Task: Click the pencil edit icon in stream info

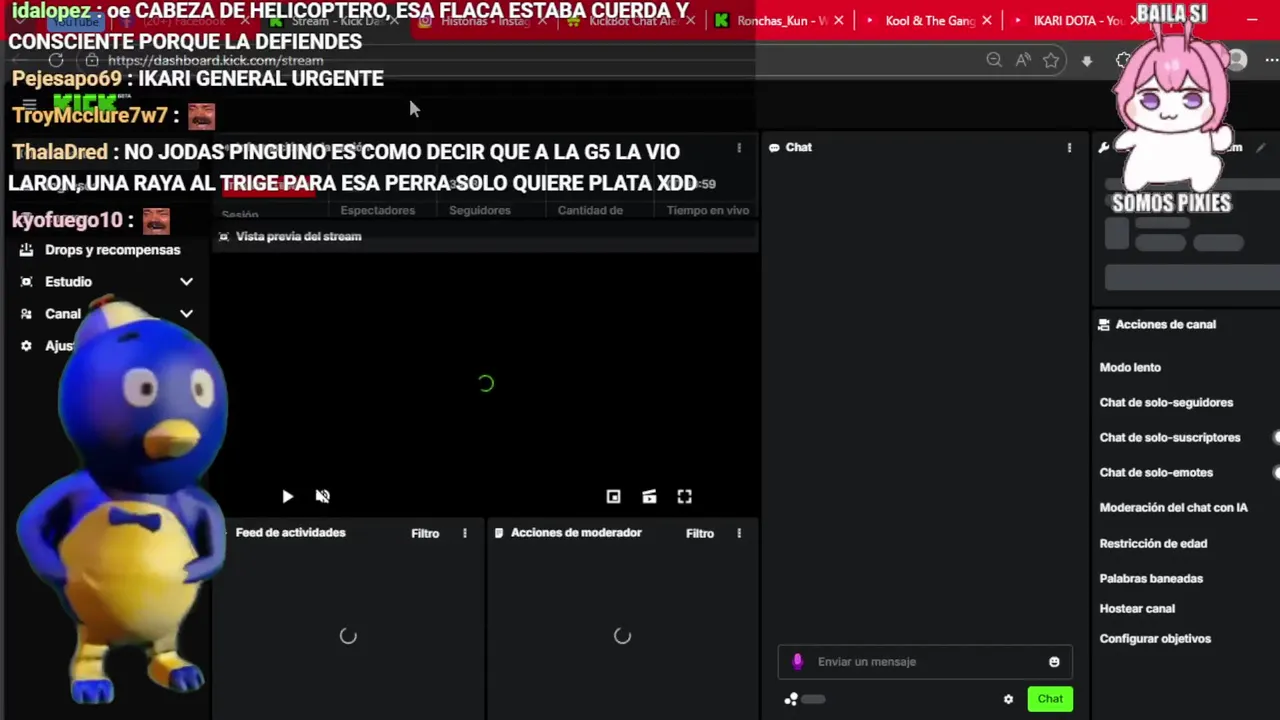Action: point(1261,147)
